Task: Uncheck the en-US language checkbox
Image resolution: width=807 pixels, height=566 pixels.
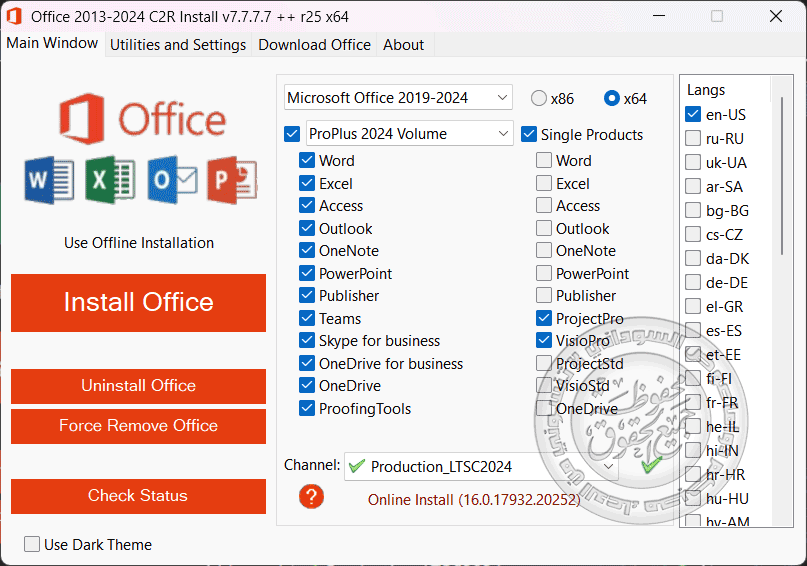Action: 693,114
